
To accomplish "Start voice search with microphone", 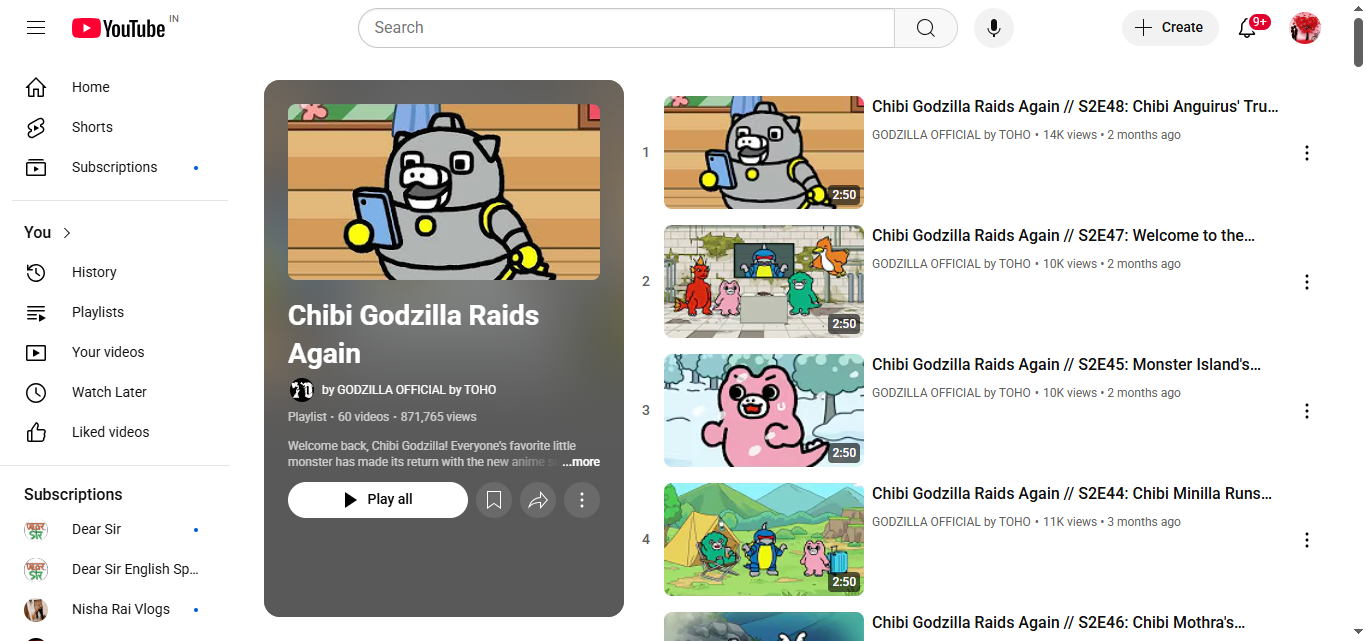I will [x=994, y=28].
